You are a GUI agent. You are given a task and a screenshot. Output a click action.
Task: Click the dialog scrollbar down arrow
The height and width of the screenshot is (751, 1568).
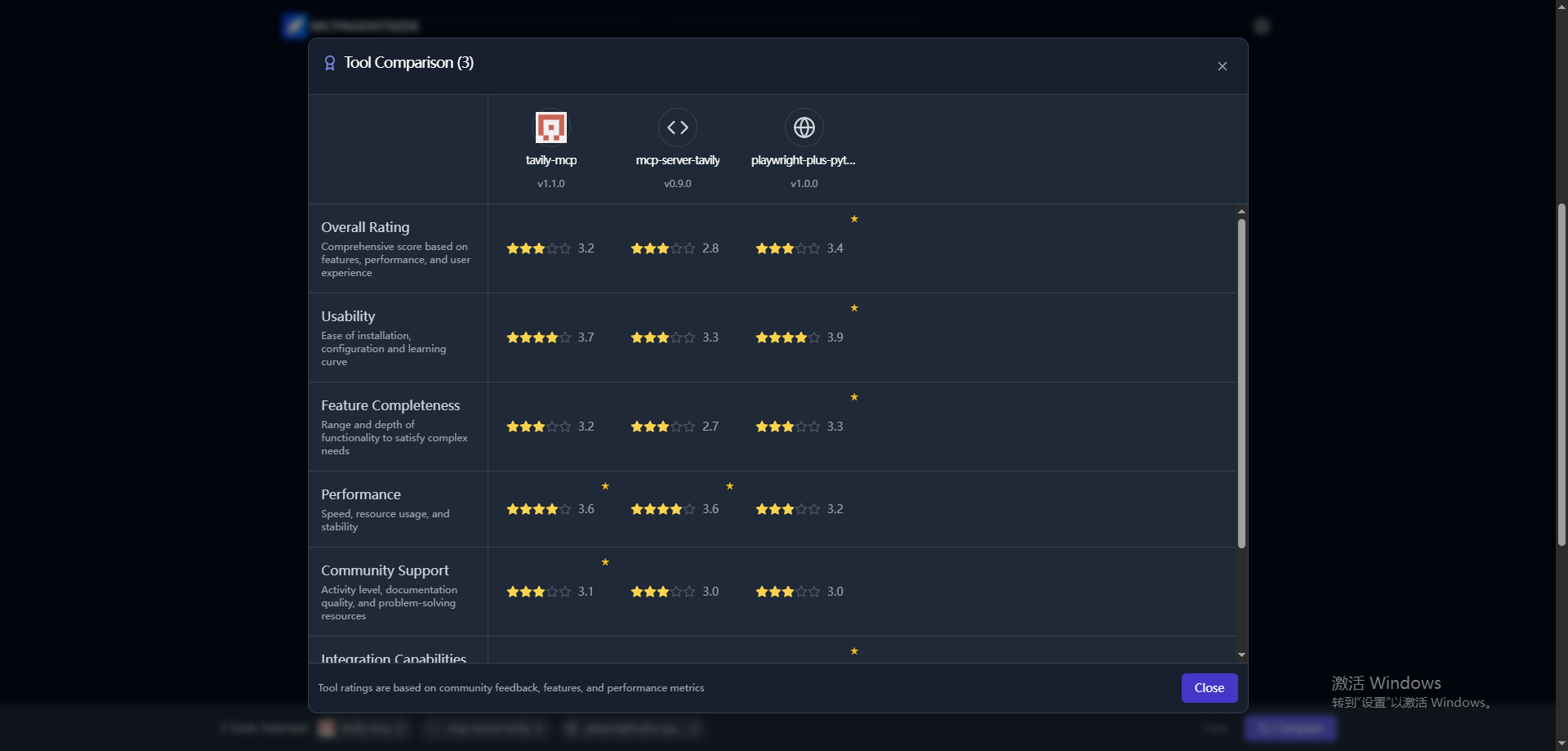click(x=1241, y=655)
